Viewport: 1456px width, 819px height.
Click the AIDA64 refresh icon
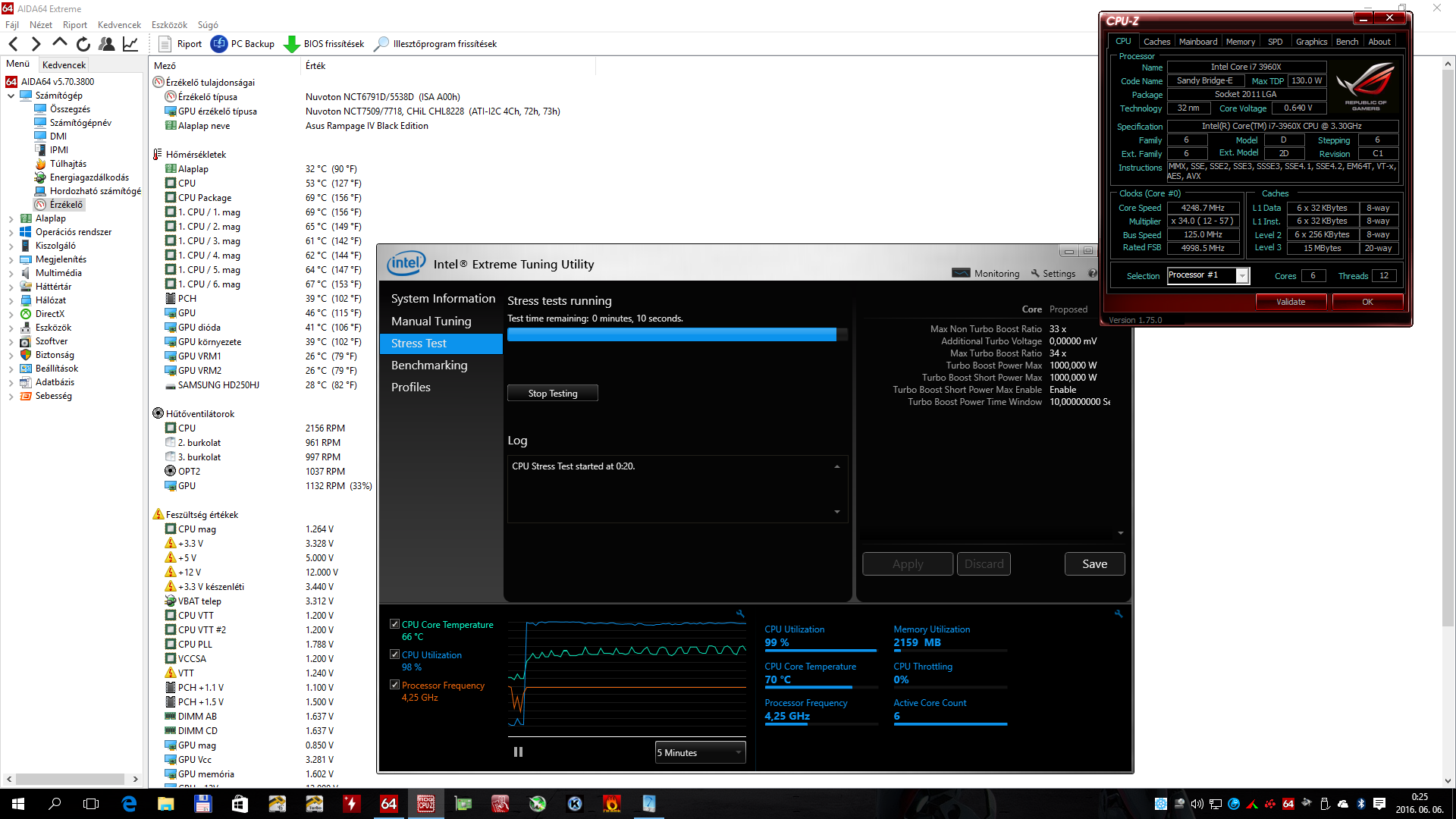coord(83,44)
